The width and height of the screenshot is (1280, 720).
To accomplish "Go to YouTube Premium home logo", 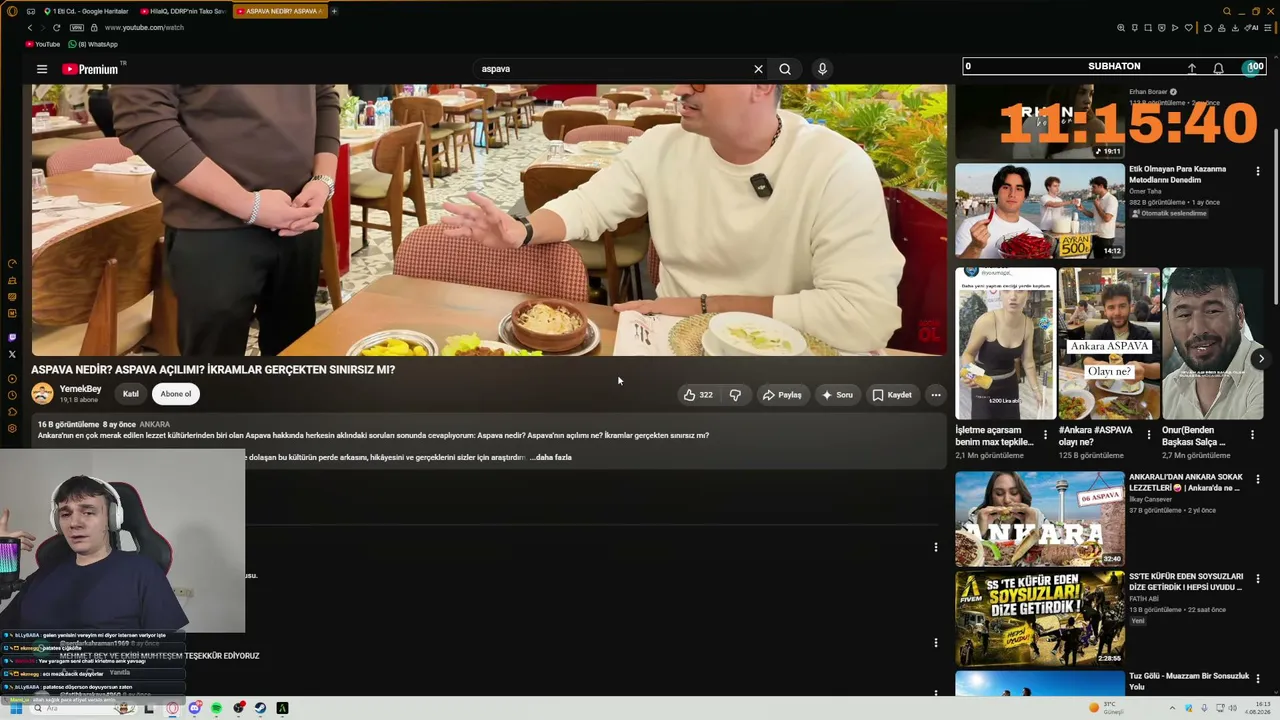I will click(x=91, y=69).
